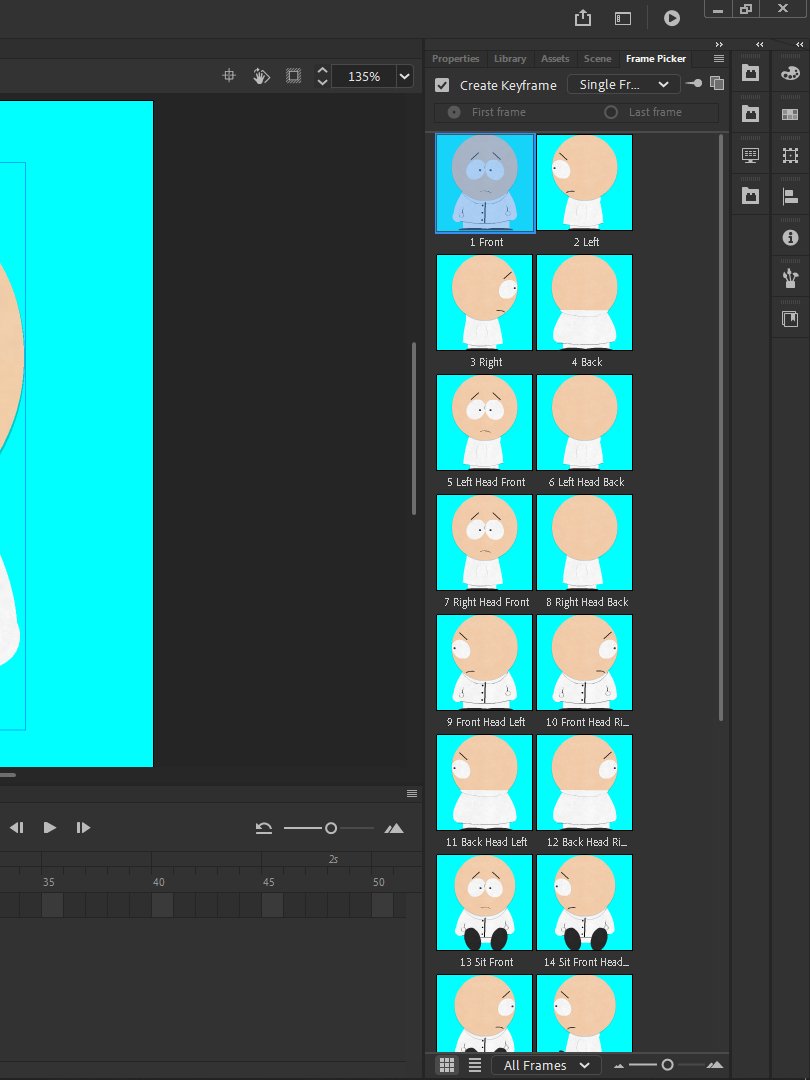Adjust the Frame Picker thumbnail size slider
810x1080 pixels.
666,1065
